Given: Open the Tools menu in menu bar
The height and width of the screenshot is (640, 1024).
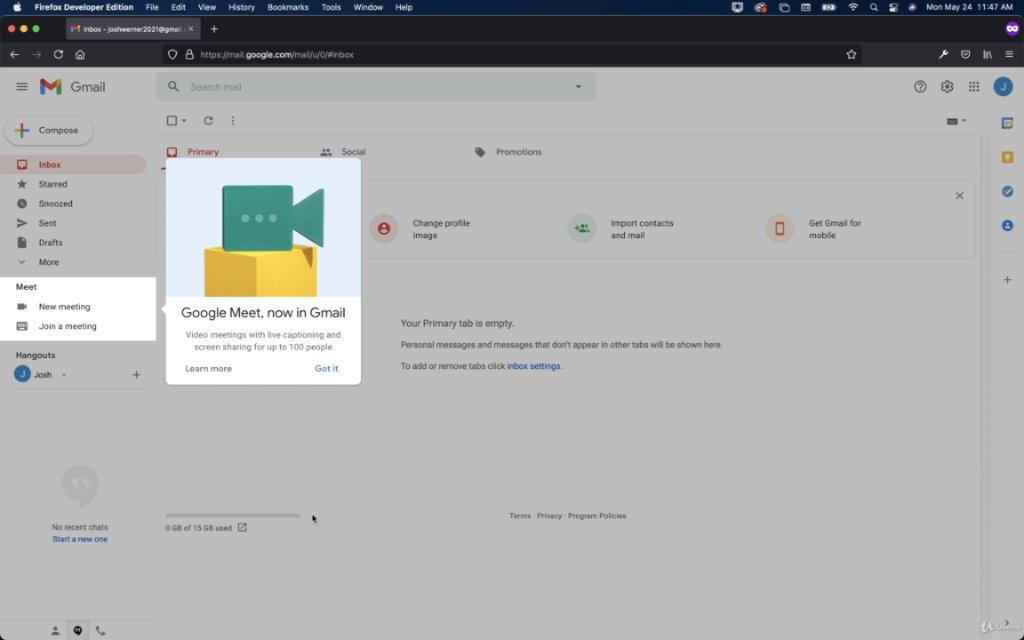Looking at the screenshot, I should coord(331,7).
